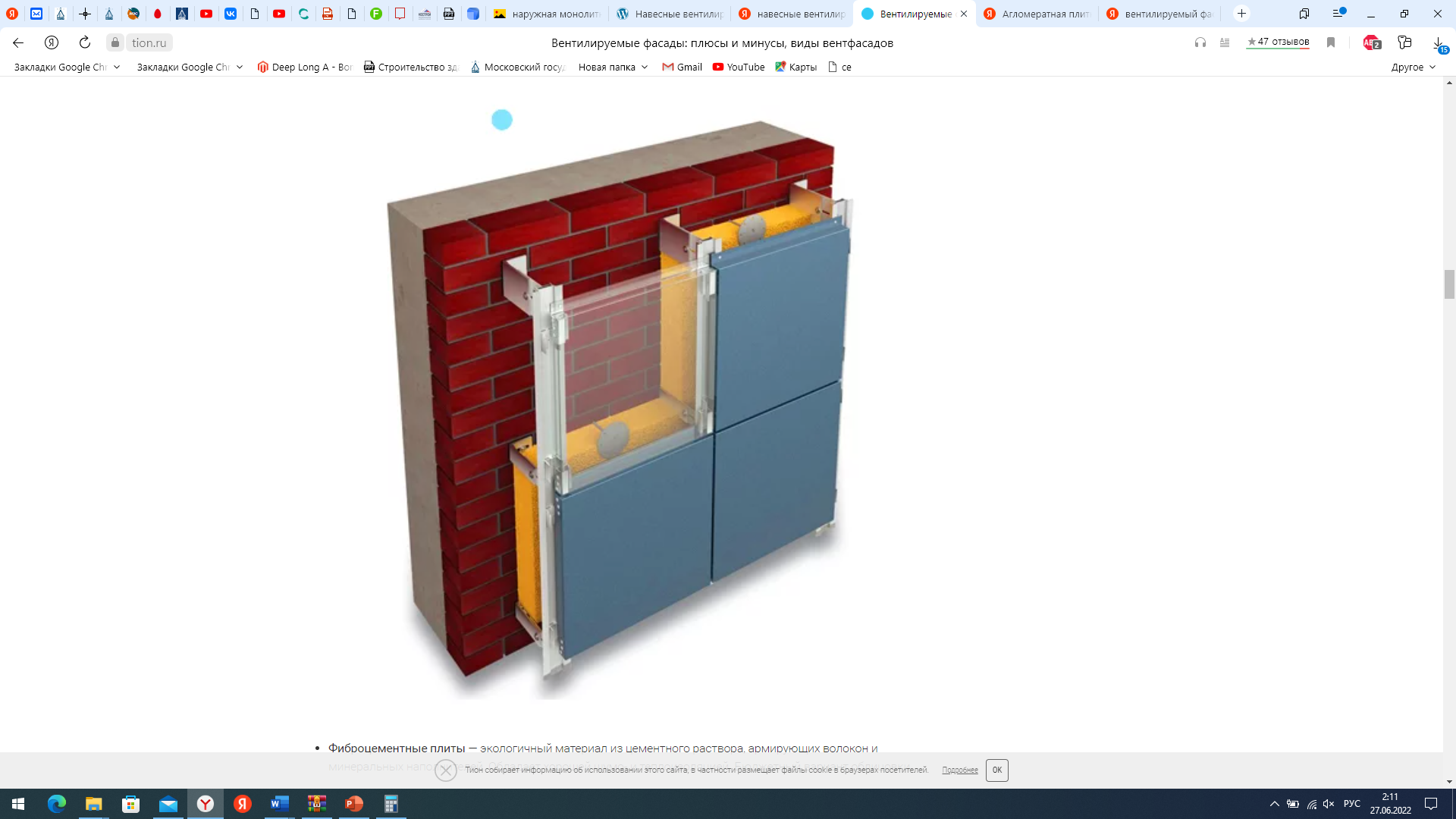This screenshot has height=819, width=1456.
Task: Open the Deep Long A bookmark
Action: [305, 67]
